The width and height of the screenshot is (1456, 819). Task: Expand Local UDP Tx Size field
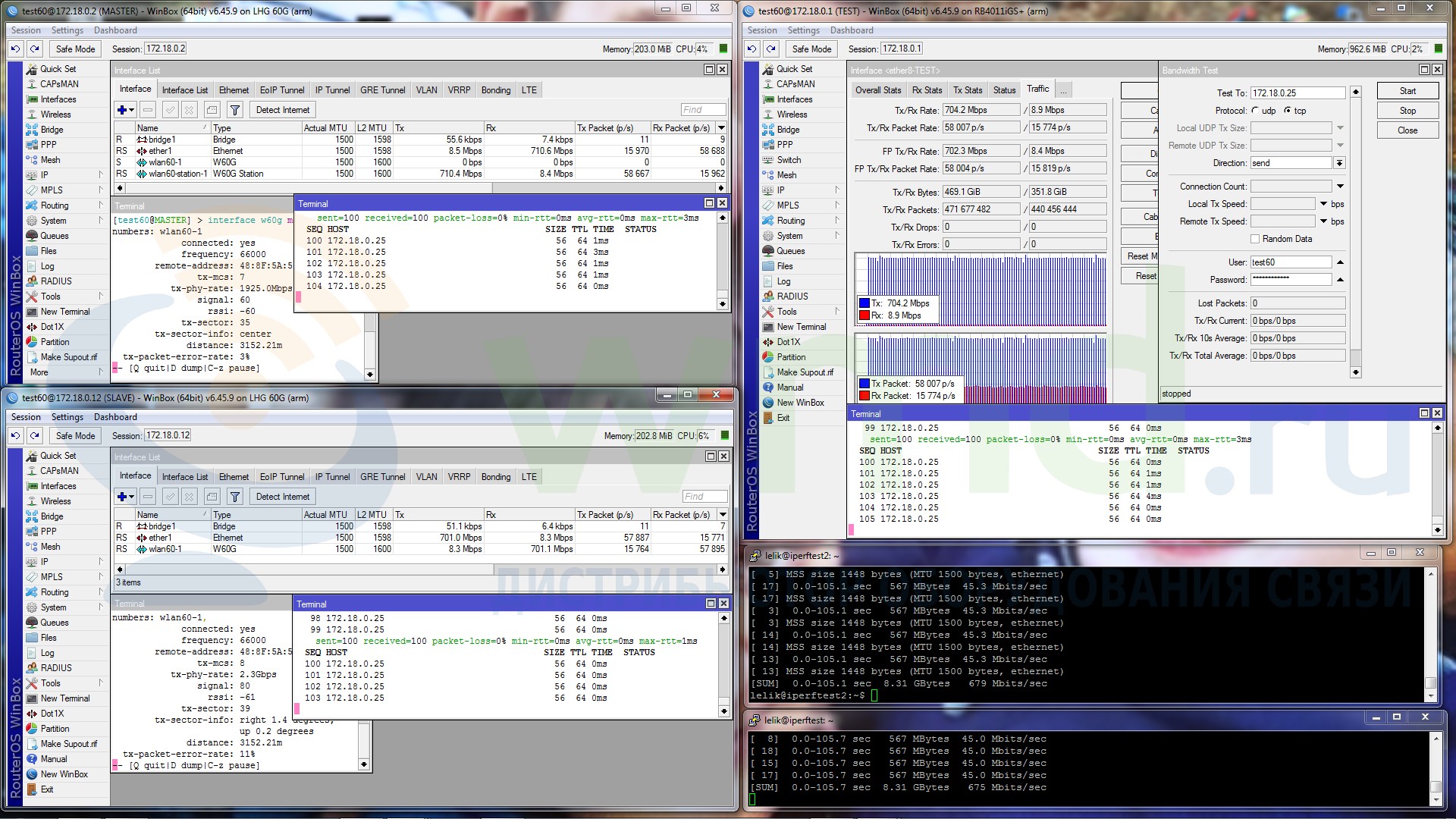(x=1340, y=128)
